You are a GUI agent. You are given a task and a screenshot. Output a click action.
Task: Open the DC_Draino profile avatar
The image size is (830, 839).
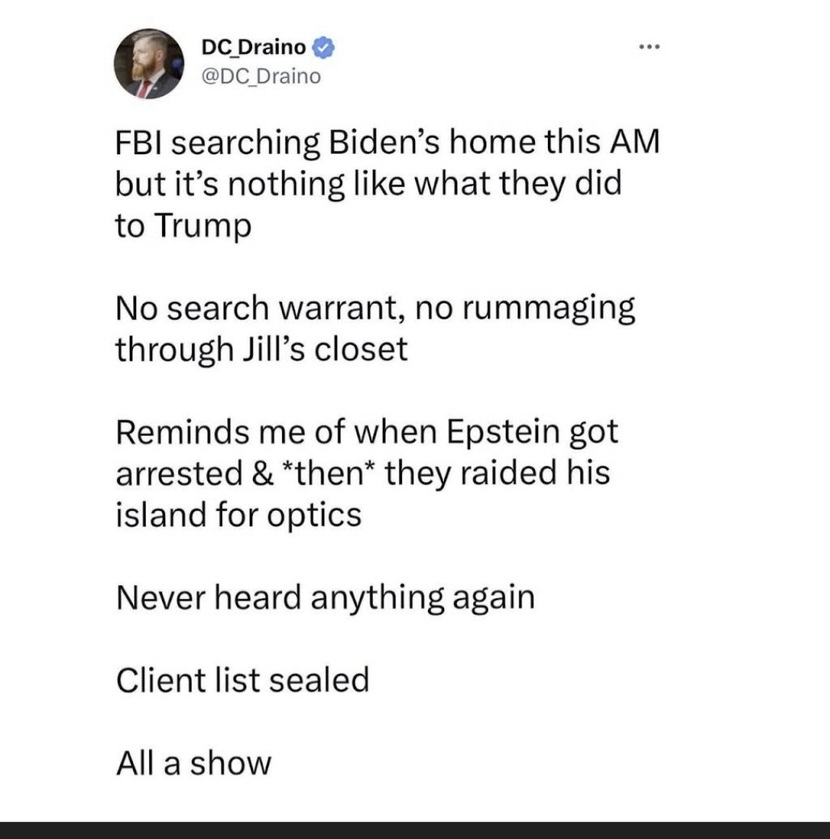click(x=149, y=64)
